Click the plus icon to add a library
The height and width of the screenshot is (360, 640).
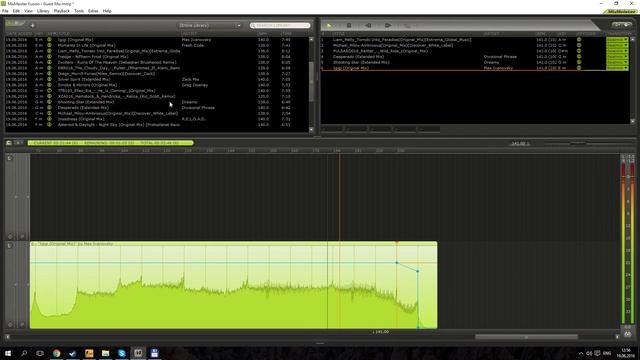[x=33, y=25]
